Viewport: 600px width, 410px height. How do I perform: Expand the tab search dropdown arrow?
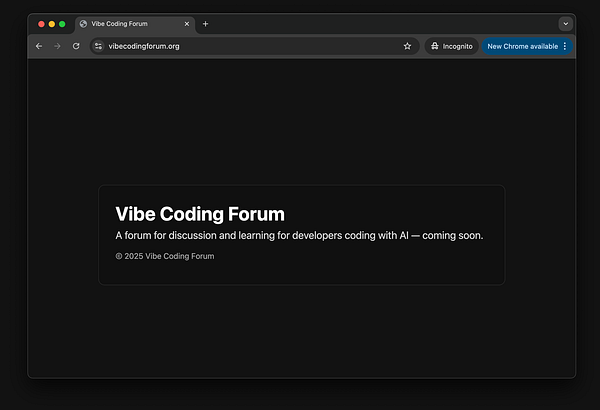566,24
